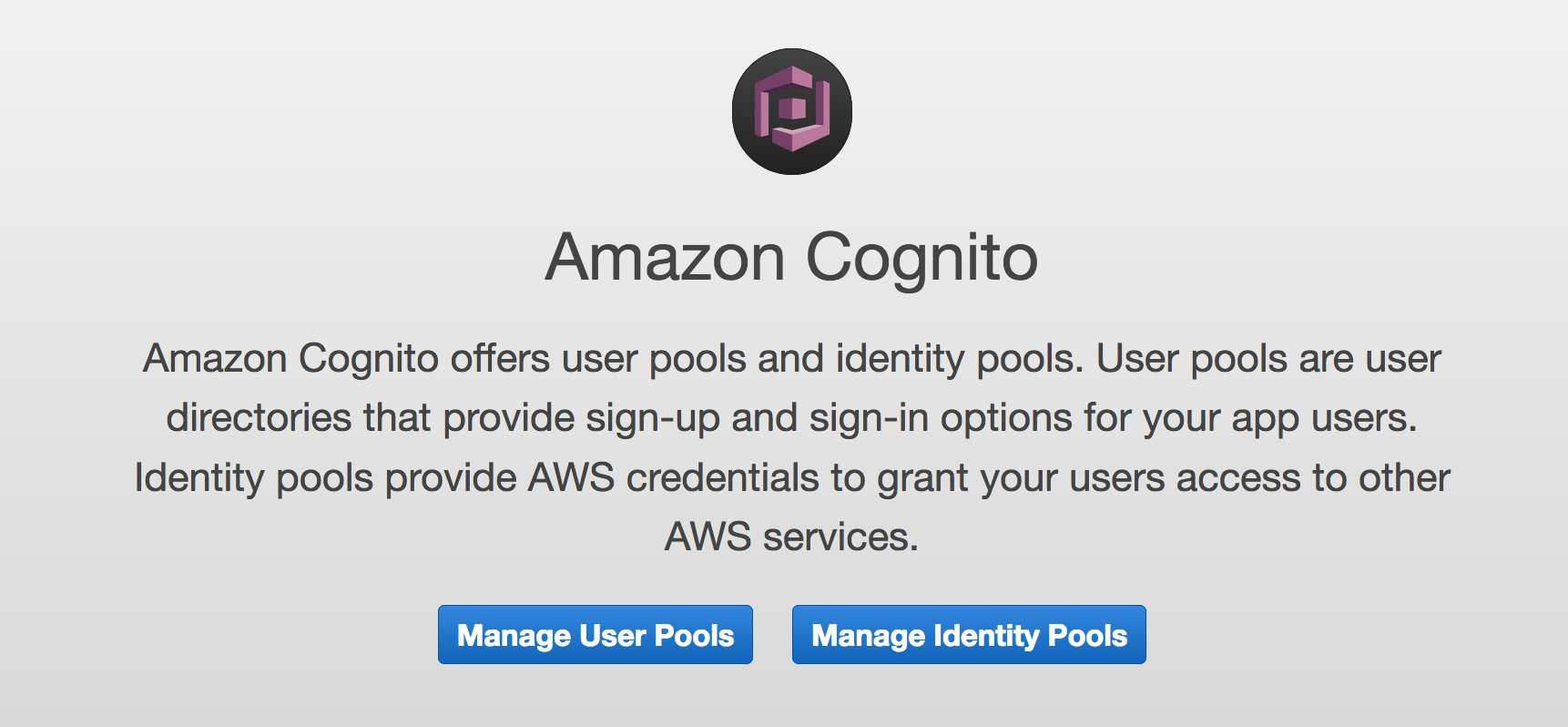Open Manage User Pools

coord(596,635)
